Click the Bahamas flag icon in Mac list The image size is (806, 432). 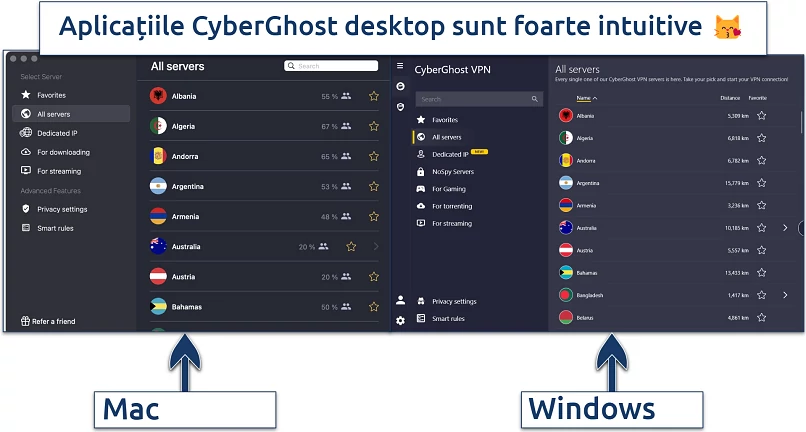(158, 307)
